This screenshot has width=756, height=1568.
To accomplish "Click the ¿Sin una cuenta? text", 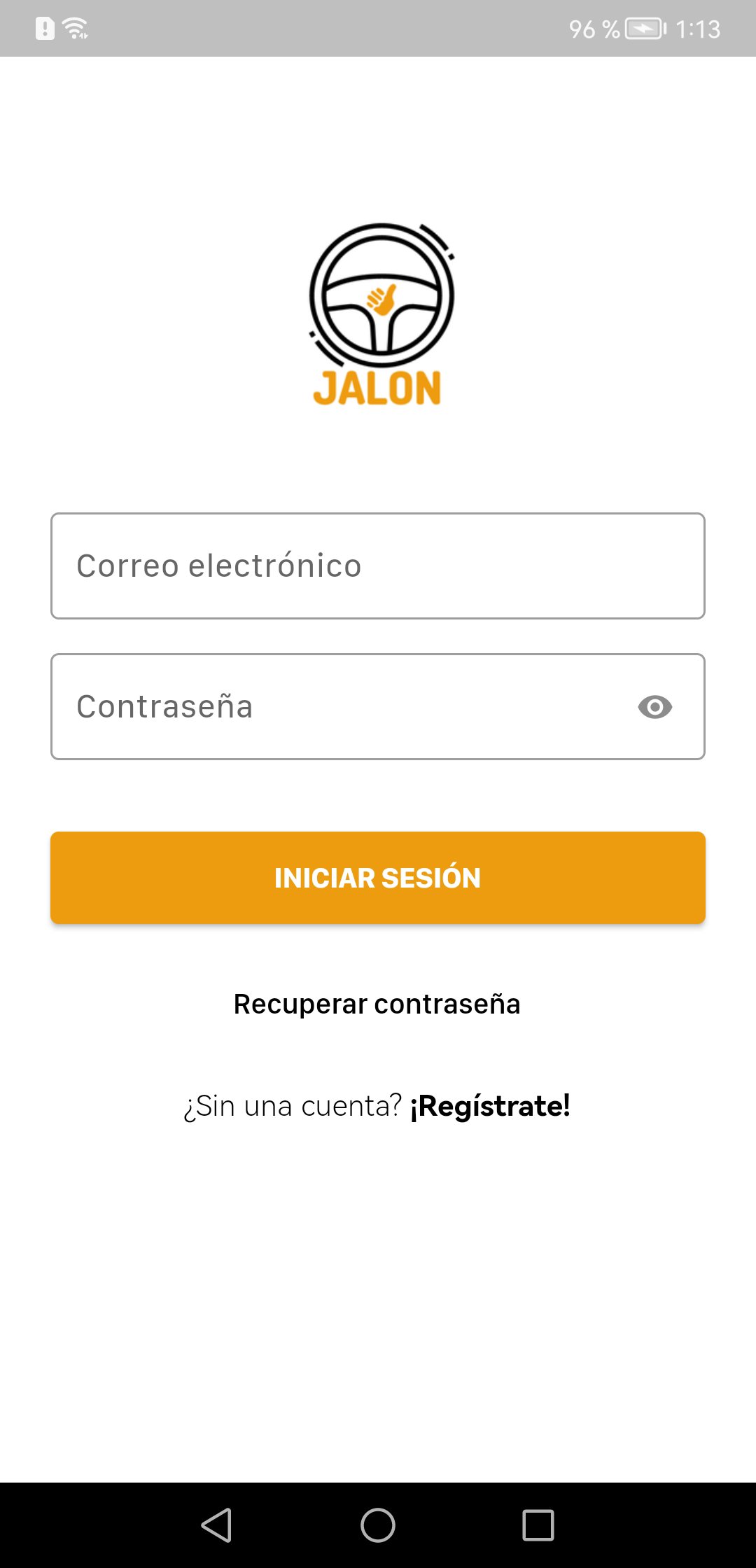I will [x=293, y=1106].
